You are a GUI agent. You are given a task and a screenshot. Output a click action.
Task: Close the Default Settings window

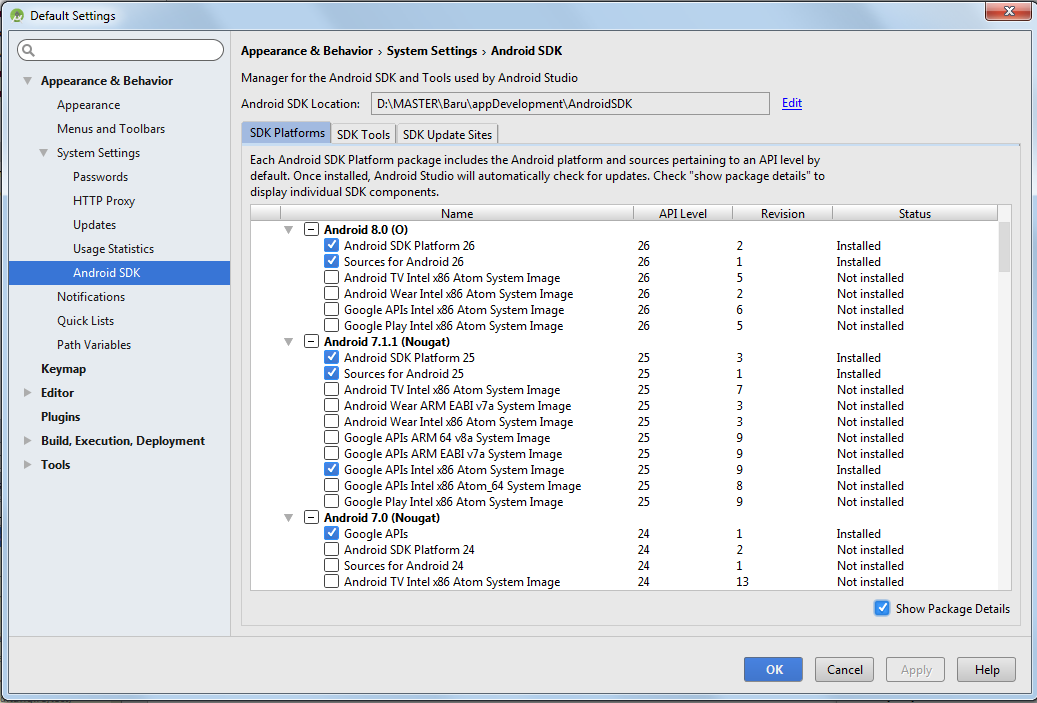tap(1006, 13)
